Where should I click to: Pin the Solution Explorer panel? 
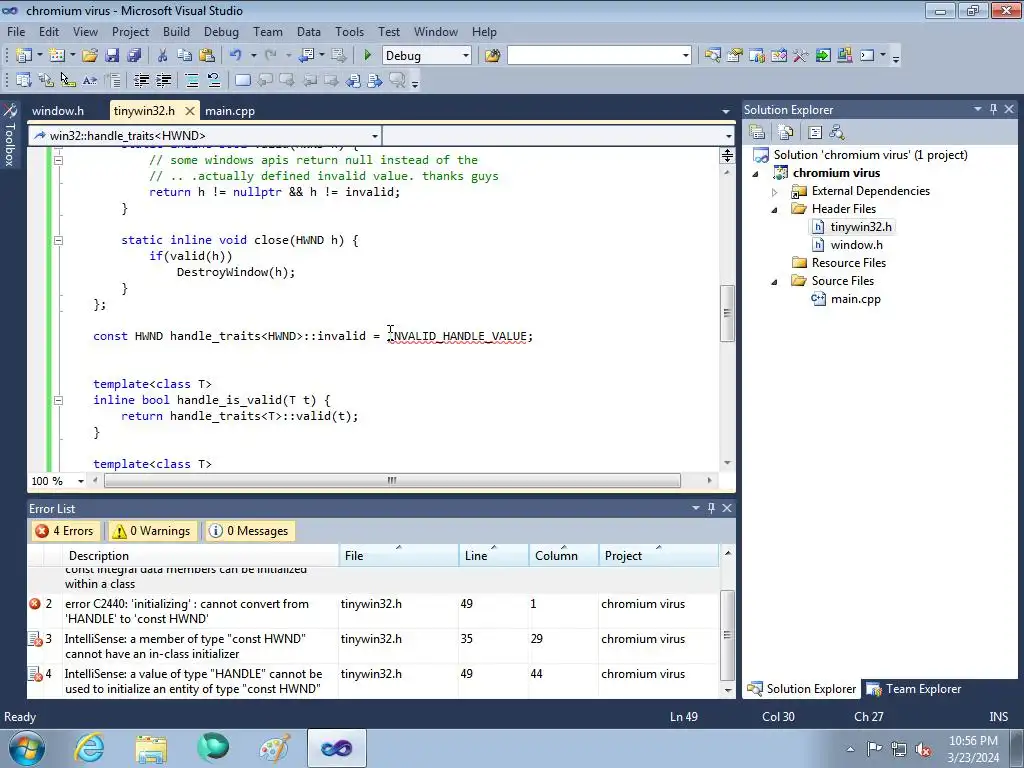993,109
